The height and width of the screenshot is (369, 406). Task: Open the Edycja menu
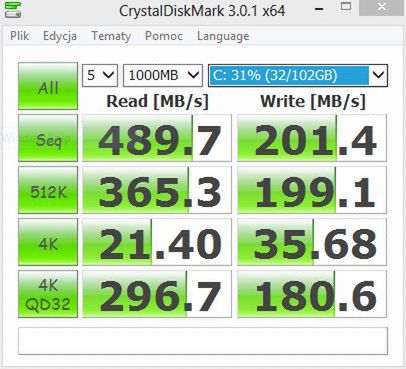click(60, 36)
